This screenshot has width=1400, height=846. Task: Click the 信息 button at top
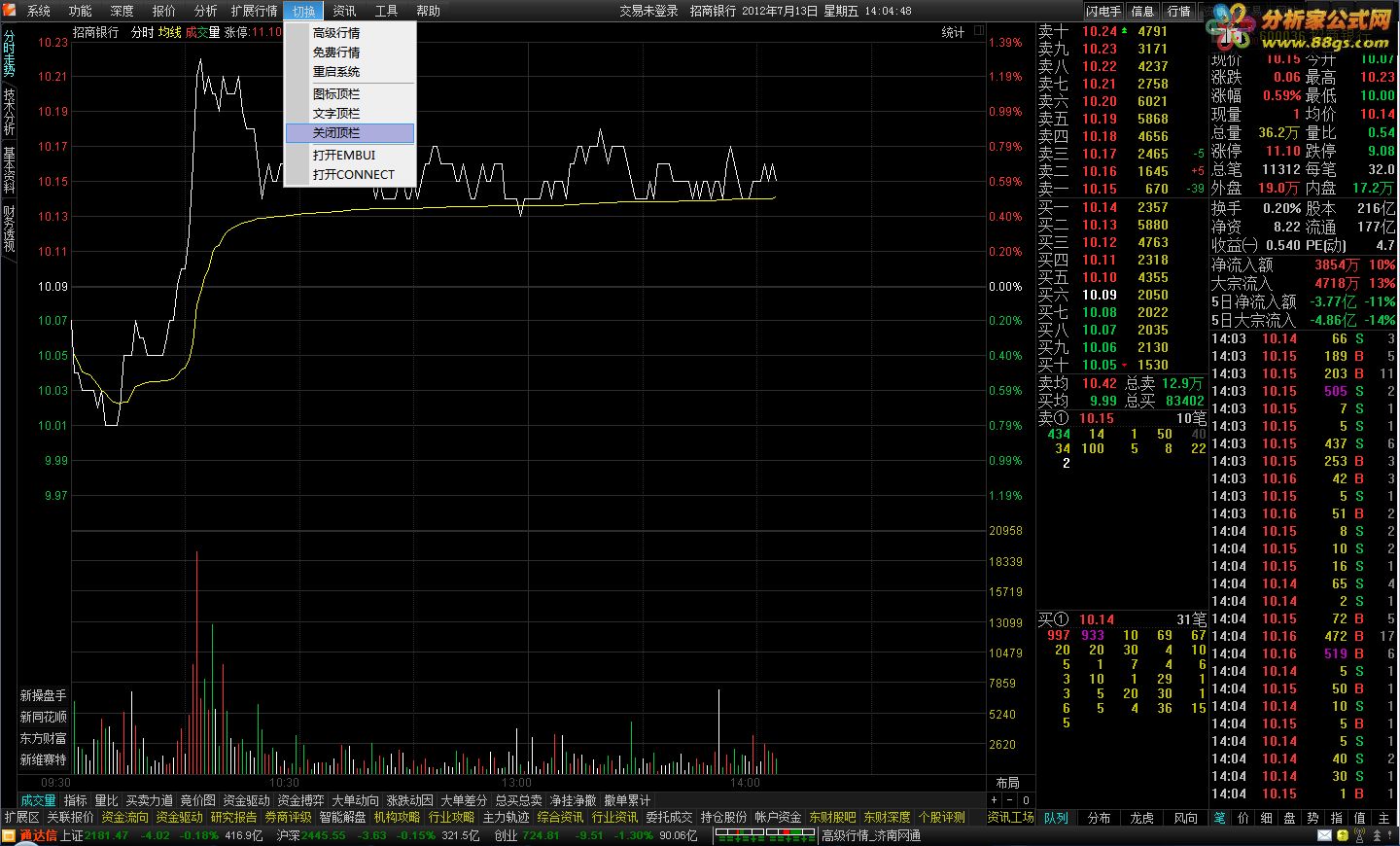tap(1142, 11)
